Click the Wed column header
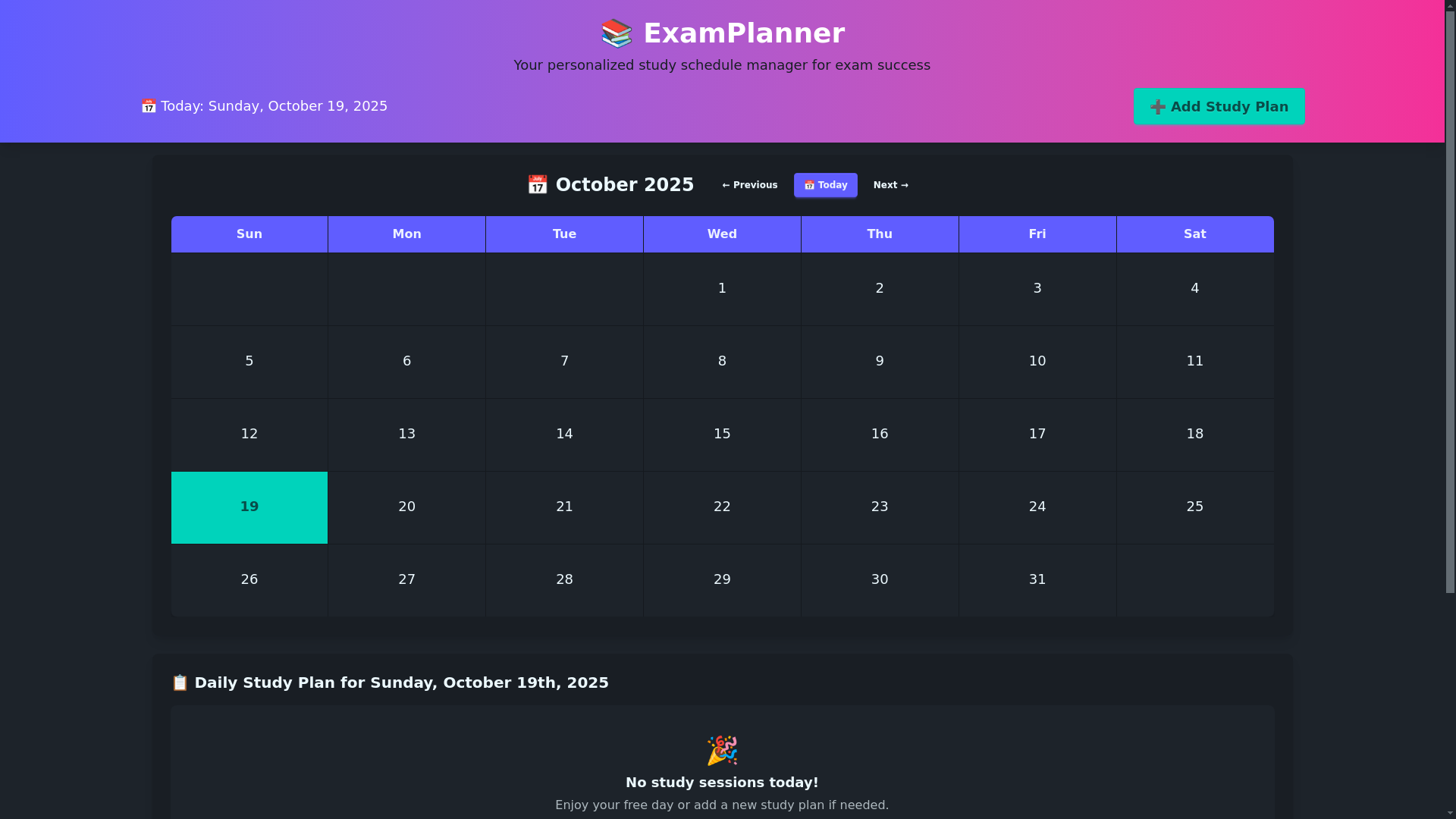Viewport: 1456px width, 819px height. [722, 234]
